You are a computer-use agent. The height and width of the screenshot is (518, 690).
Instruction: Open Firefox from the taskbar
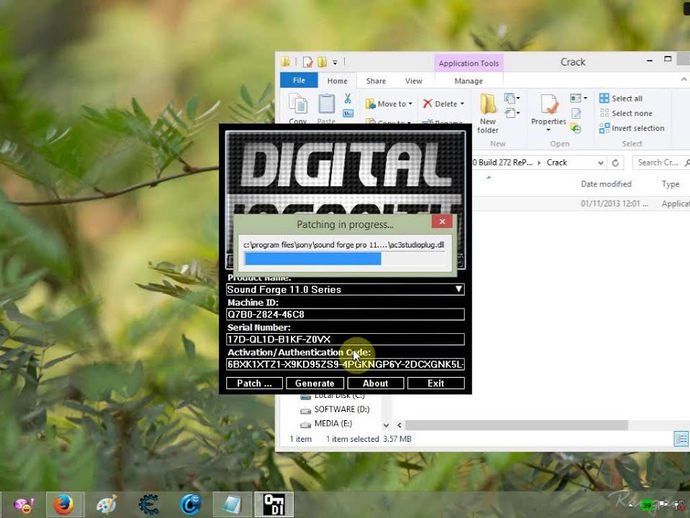63,504
